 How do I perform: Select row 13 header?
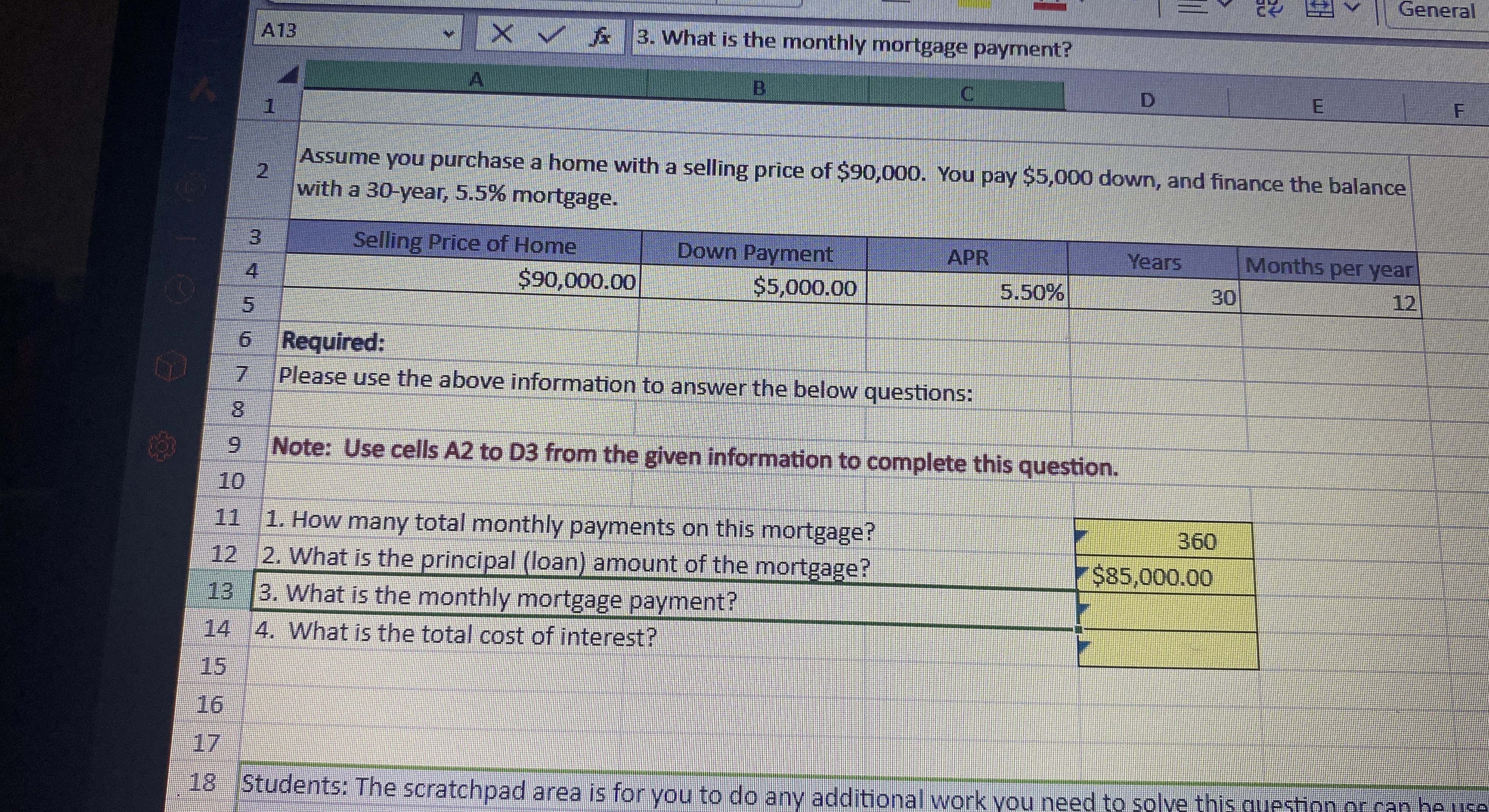click(x=221, y=591)
